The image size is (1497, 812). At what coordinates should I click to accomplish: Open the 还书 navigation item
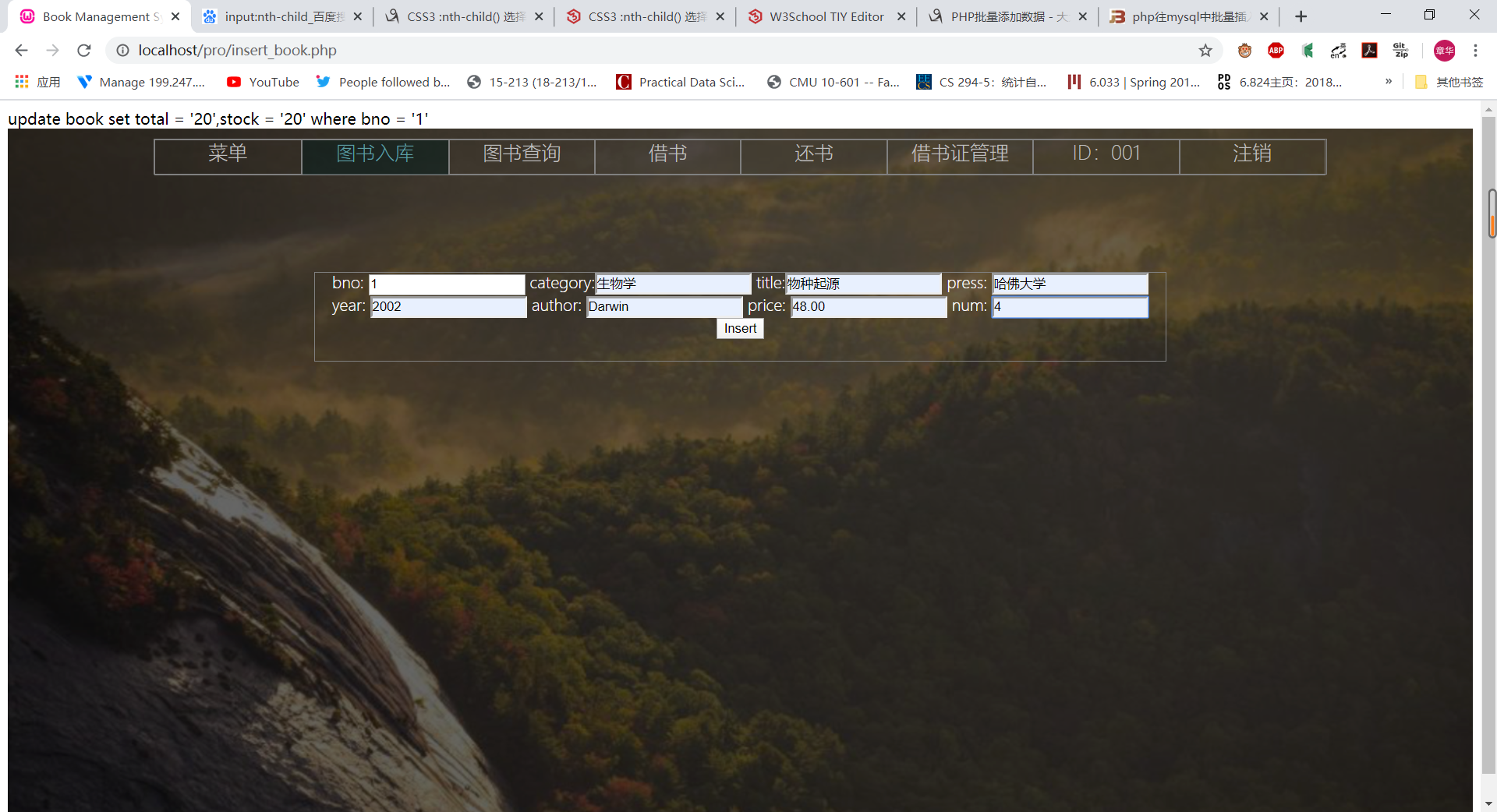click(814, 156)
